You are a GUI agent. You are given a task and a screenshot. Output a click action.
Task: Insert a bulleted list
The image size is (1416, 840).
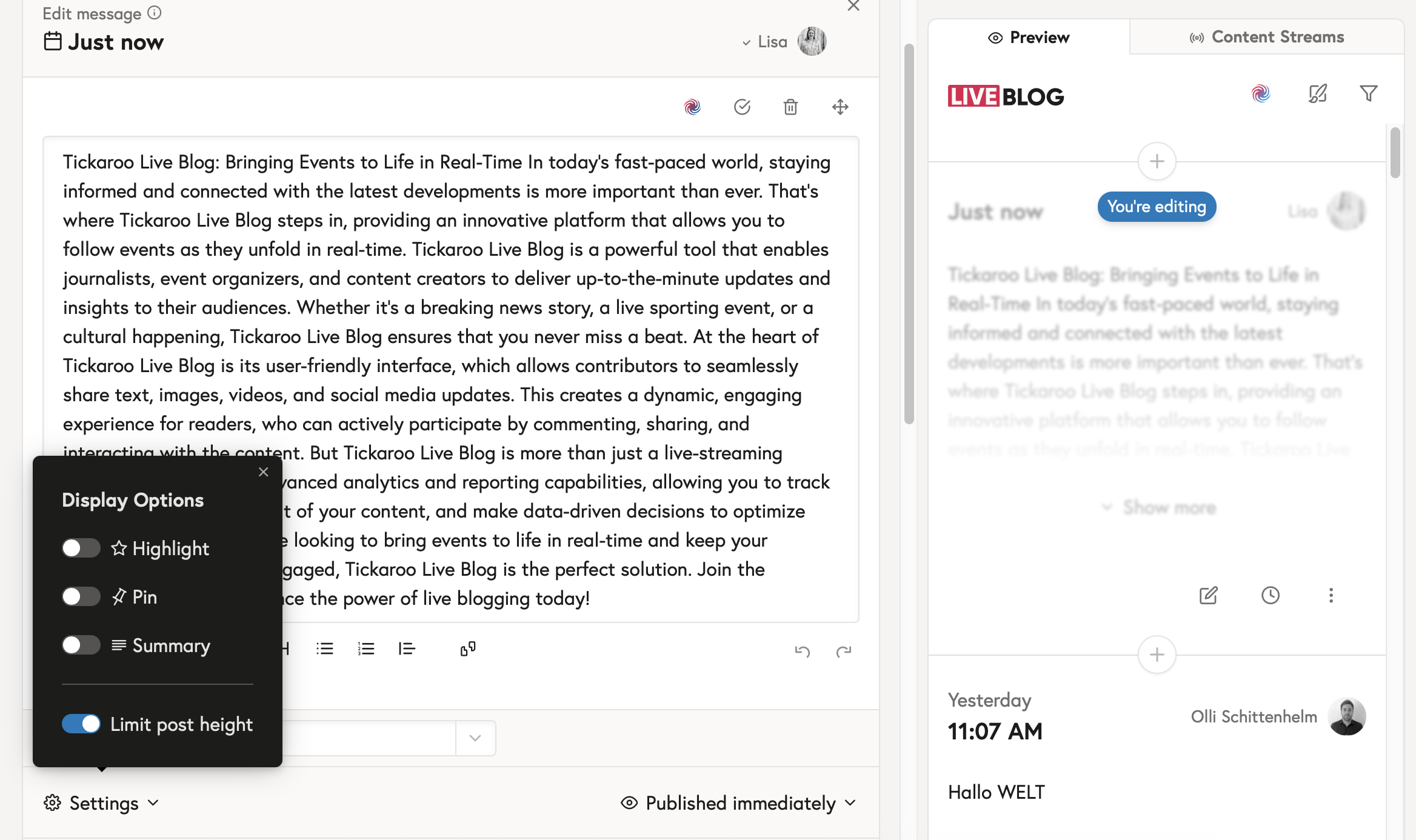325,649
